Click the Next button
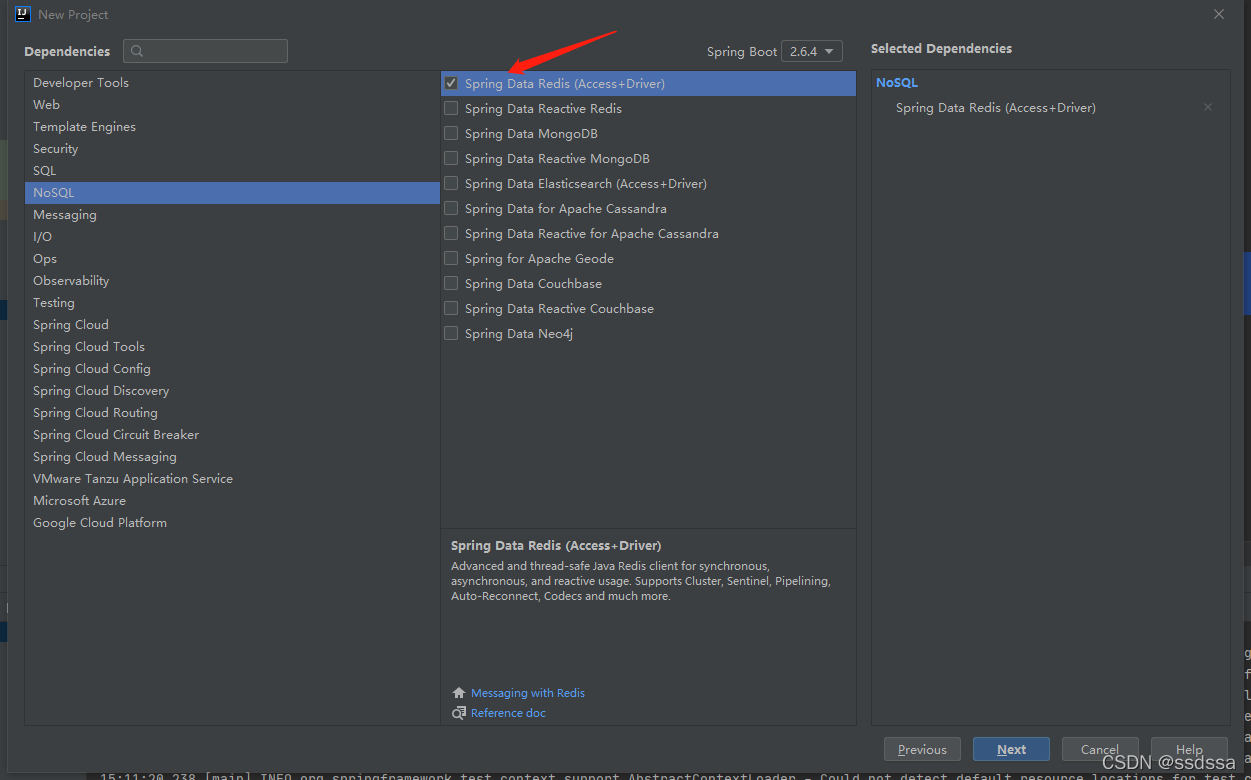 (1011, 750)
